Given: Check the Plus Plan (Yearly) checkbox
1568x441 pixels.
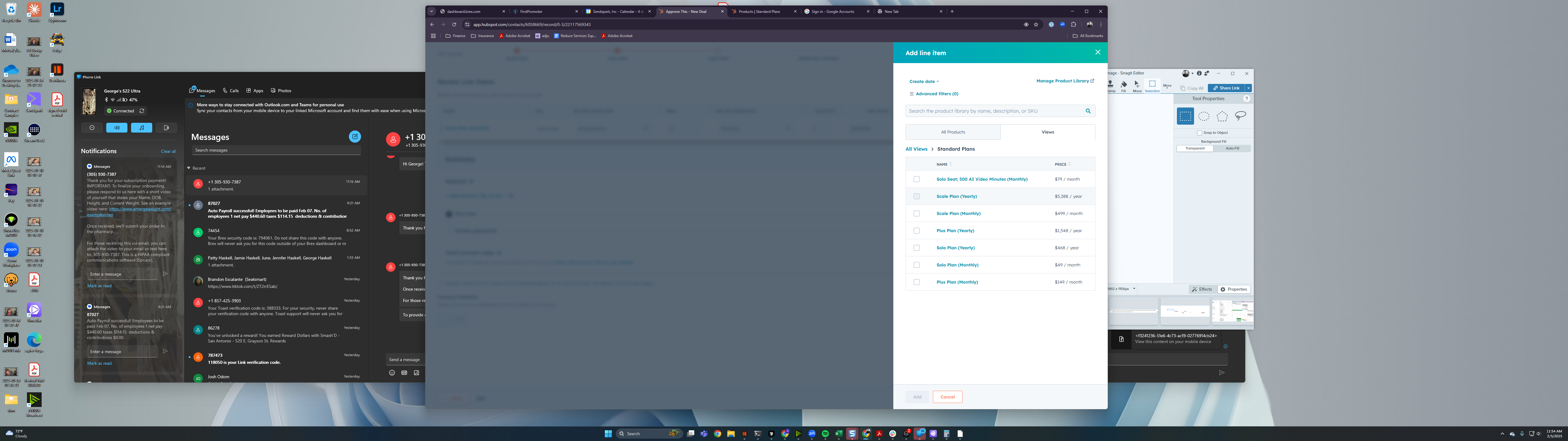Looking at the screenshot, I should point(917,231).
